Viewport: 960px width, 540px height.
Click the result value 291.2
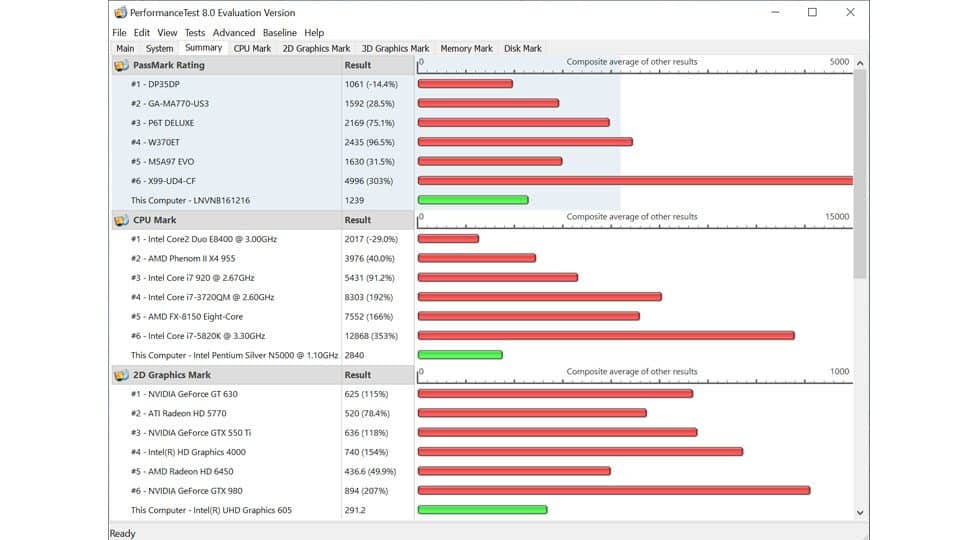click(x=355, y=510)
